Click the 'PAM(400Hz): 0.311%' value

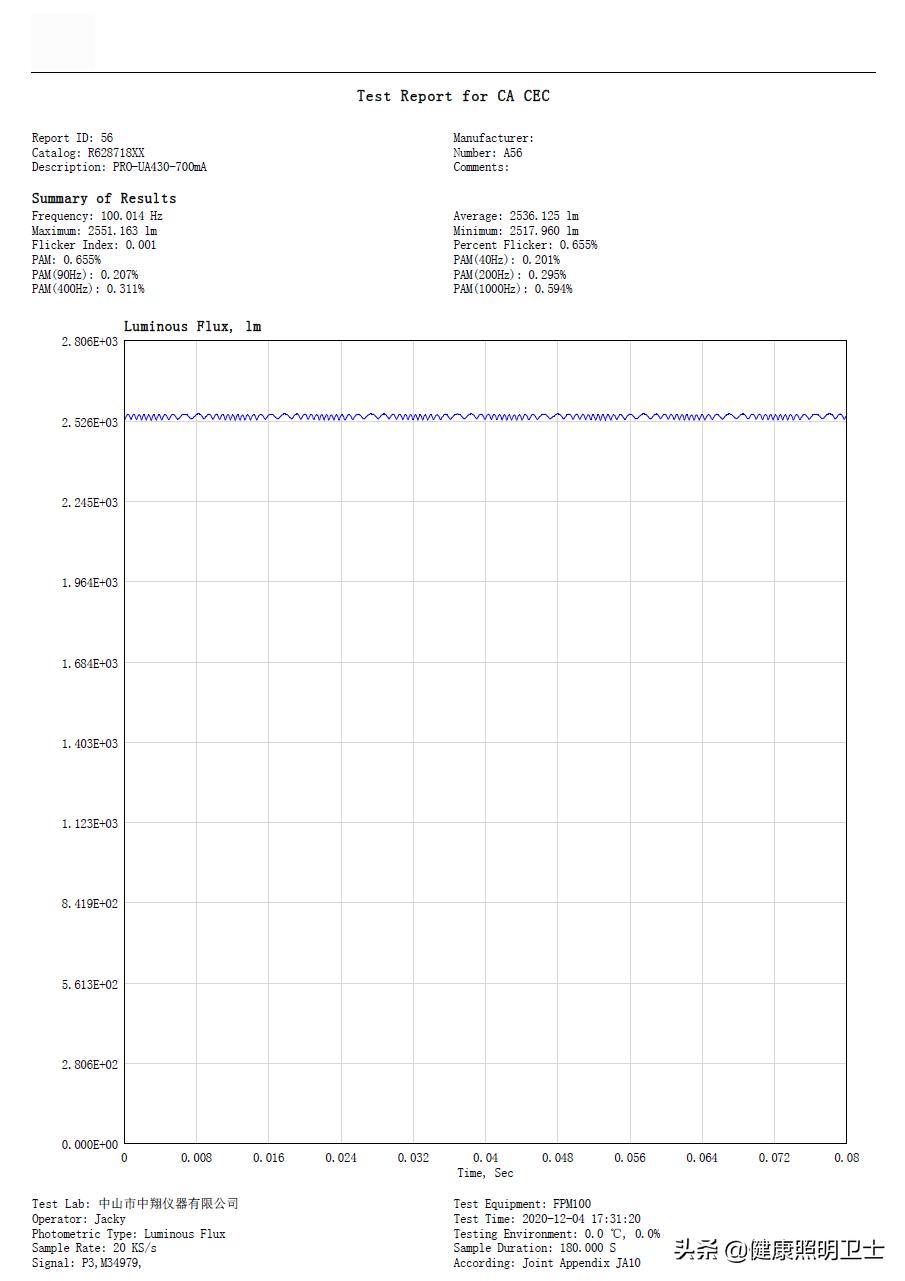point(88,289)
